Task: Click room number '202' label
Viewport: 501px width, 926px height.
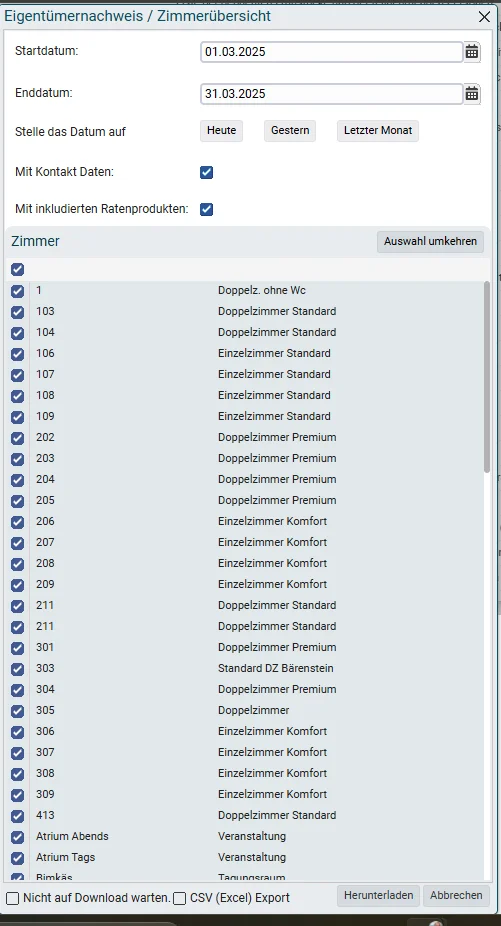Action: click(45, 437)
